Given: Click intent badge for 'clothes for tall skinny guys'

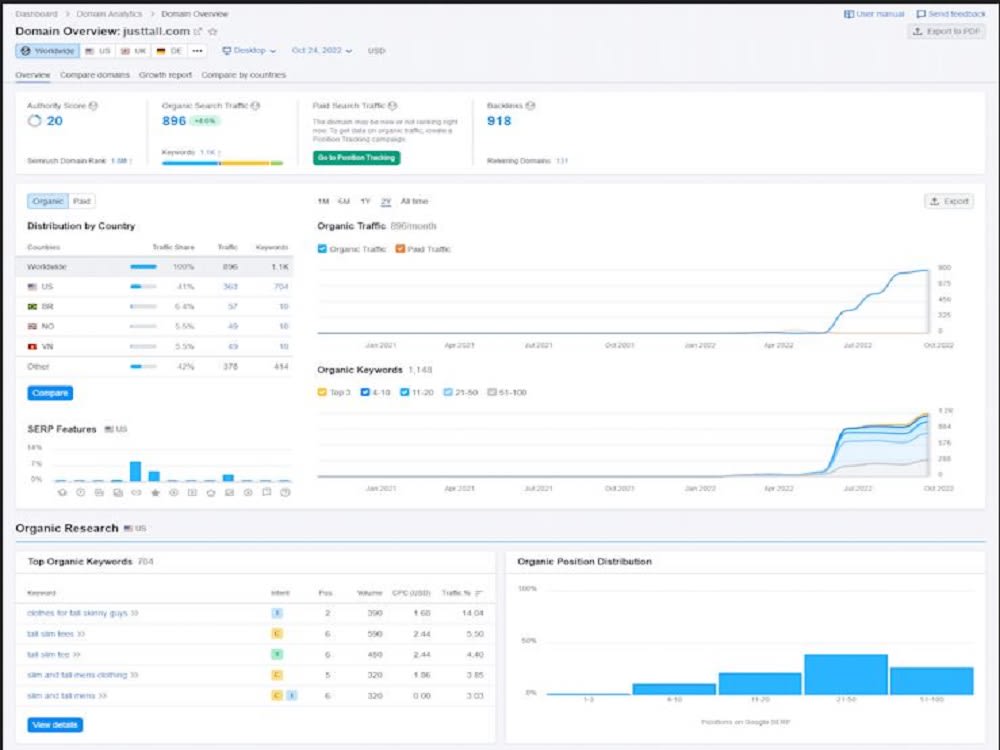Looking at the screenshot, I should pos(277,613).
